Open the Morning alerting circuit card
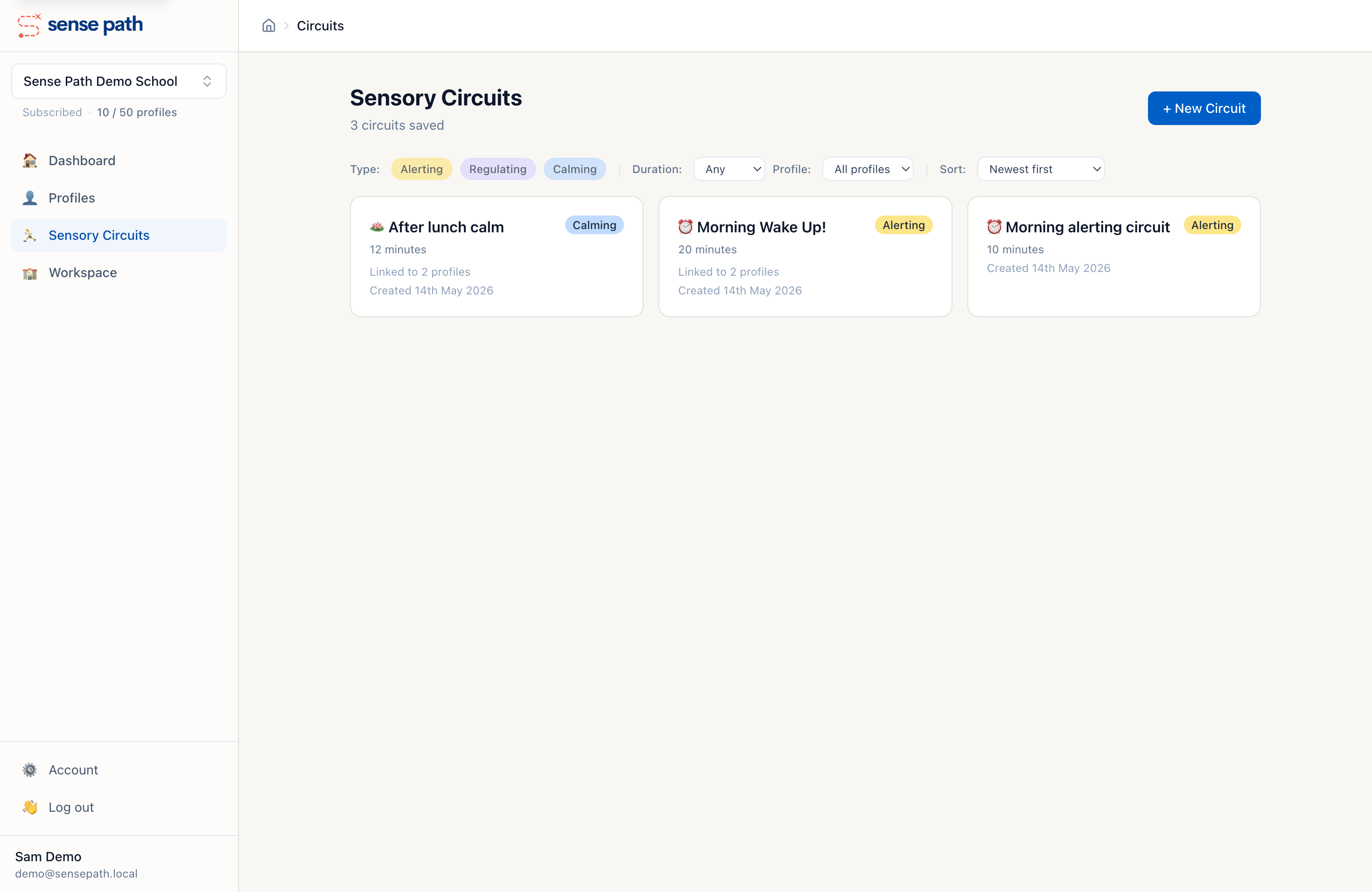Screen dimensions: 1372x892 pyautogui.click(x=1114, y=257)
